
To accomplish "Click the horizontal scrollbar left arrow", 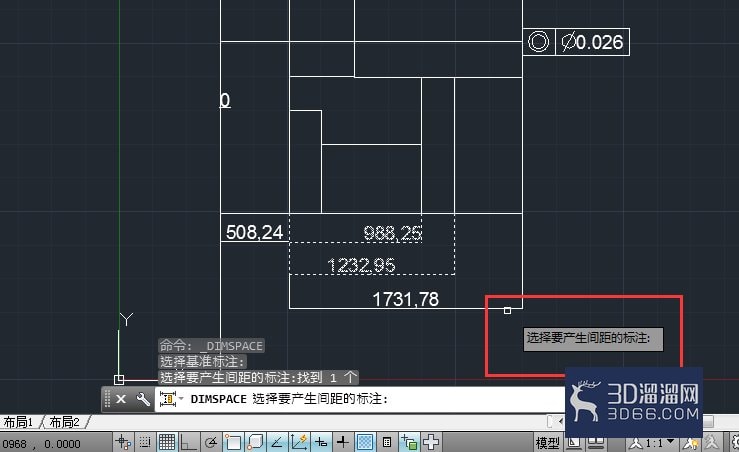I will (x=560, y=421).
